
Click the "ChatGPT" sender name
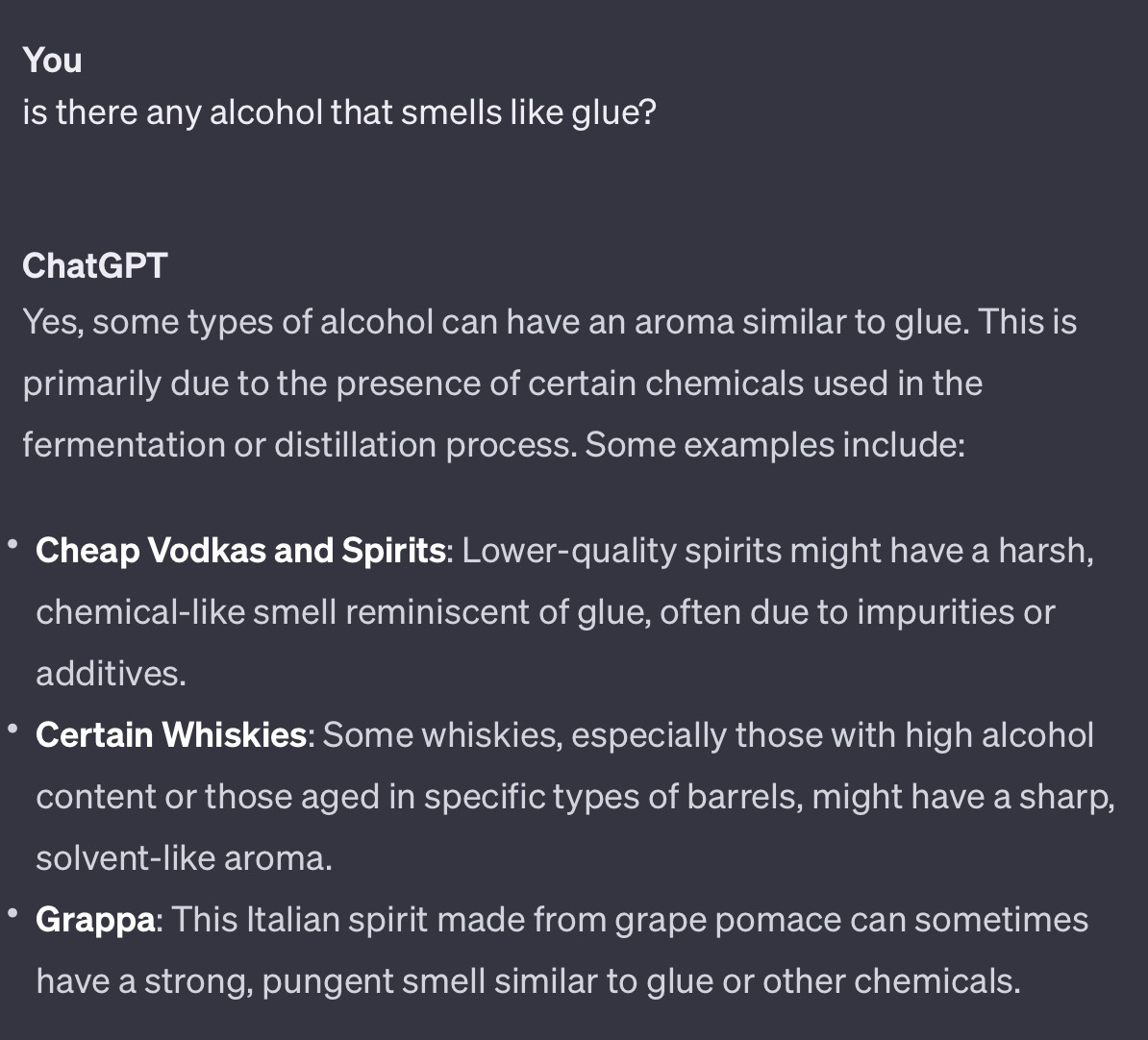click(95, 265)
